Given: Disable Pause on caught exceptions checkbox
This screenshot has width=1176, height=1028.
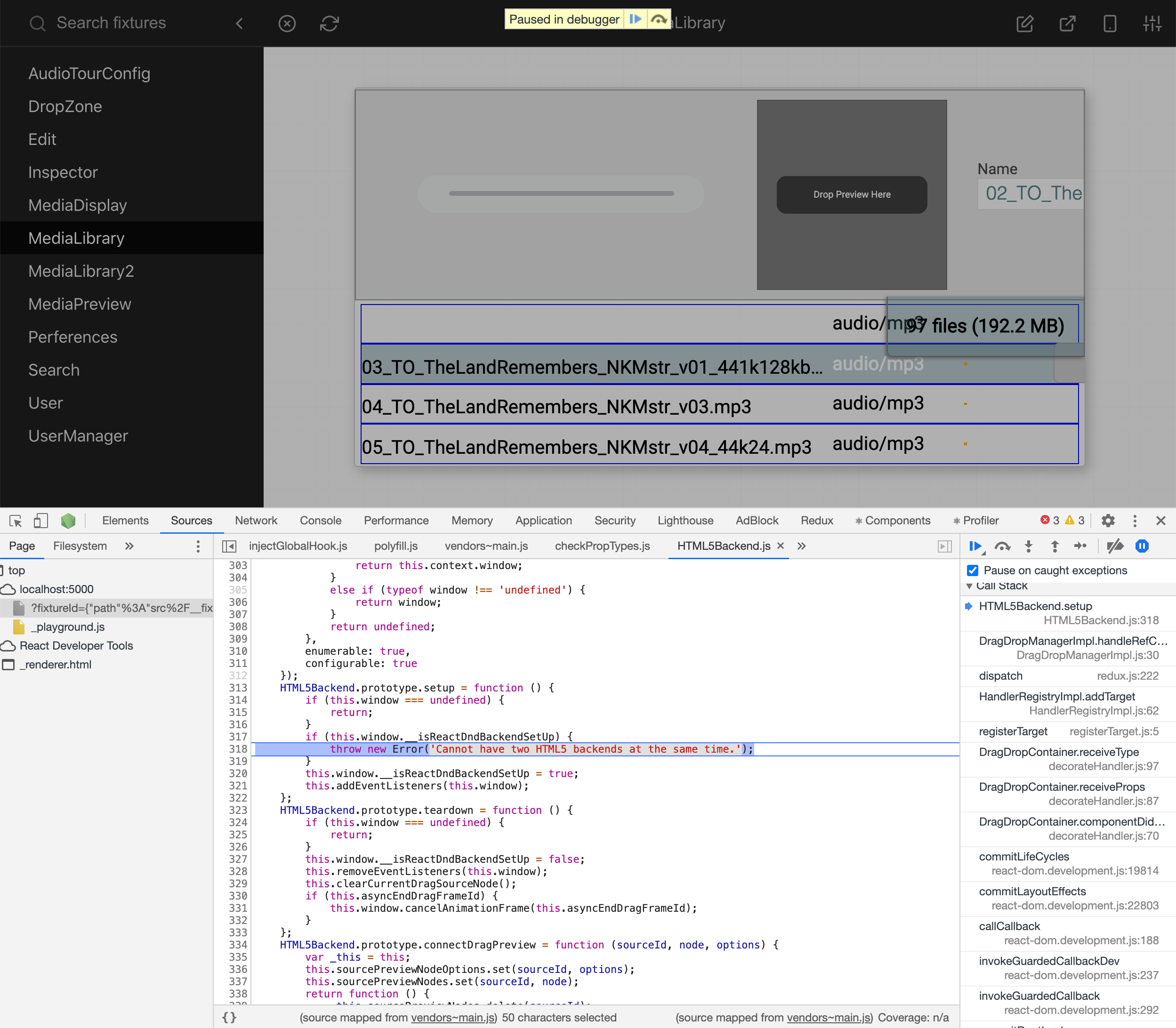Looking at the screenshot, I should [972, 570].
